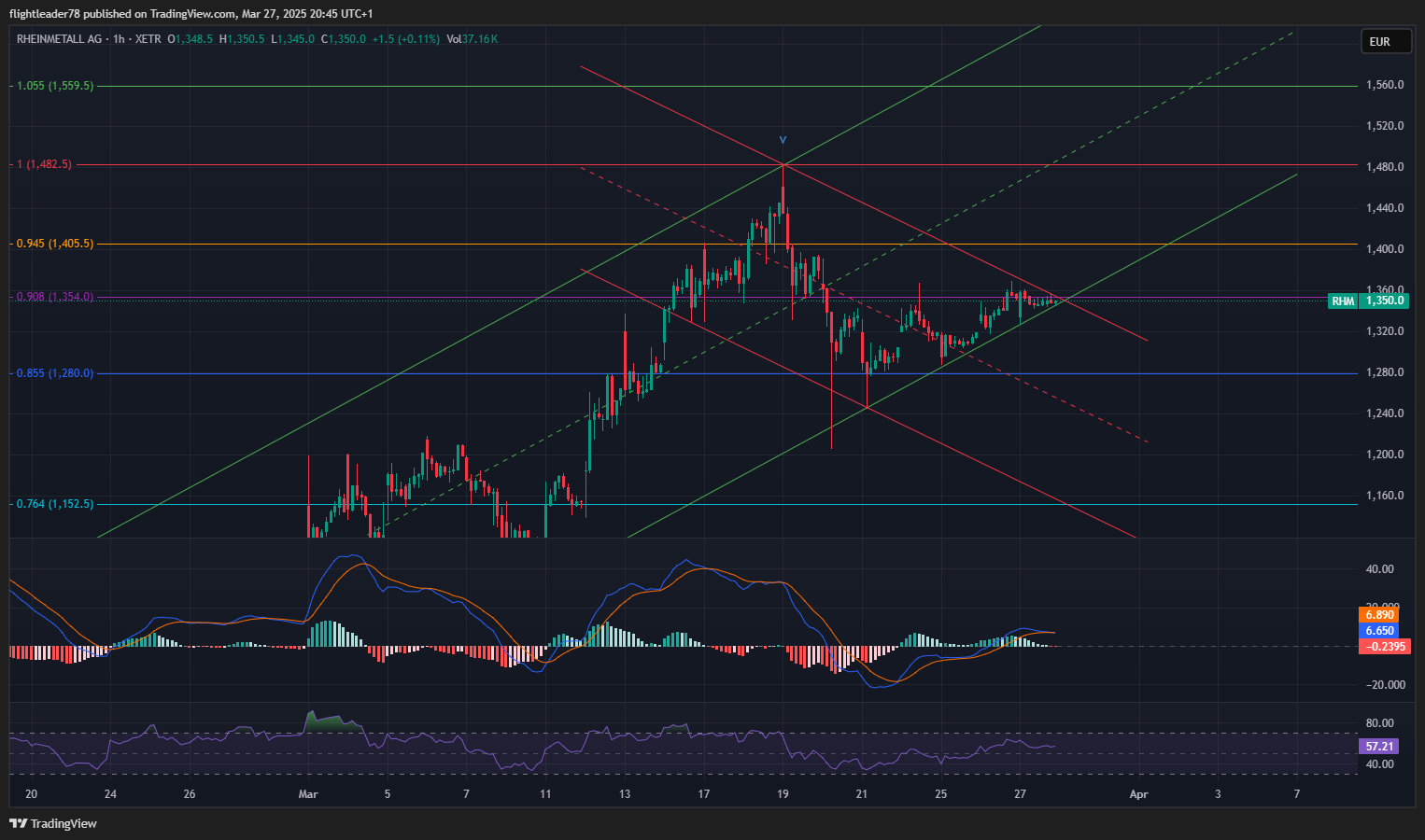
Task: Click 1,400.0 on the price axis
Action: tap(1385, 249)
